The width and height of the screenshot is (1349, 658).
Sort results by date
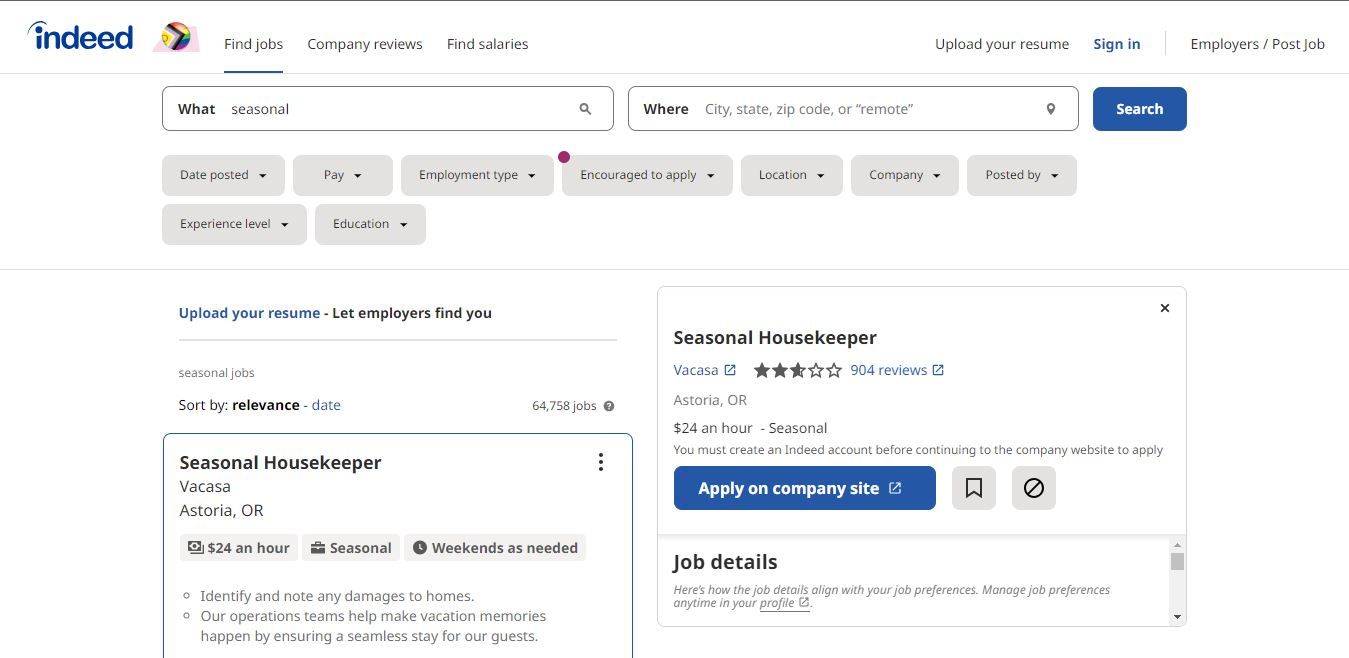326,404
